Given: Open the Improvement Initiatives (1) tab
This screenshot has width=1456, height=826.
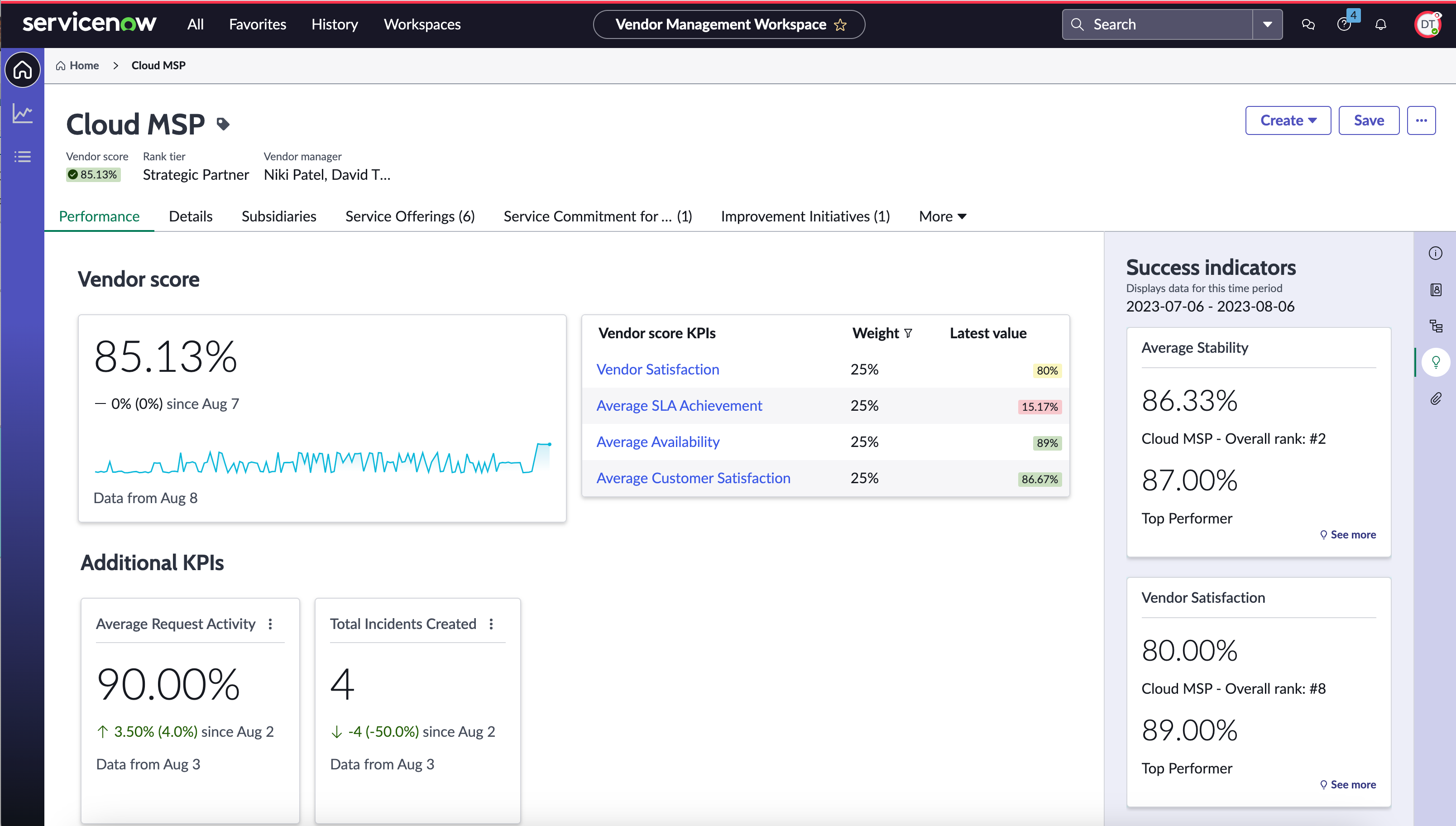Looking at the screenshot, I should 805,216.
